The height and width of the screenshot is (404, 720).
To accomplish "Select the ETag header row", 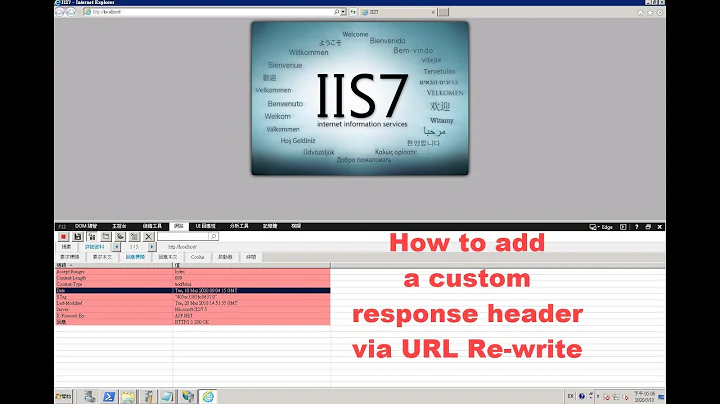I will [192, 297].
